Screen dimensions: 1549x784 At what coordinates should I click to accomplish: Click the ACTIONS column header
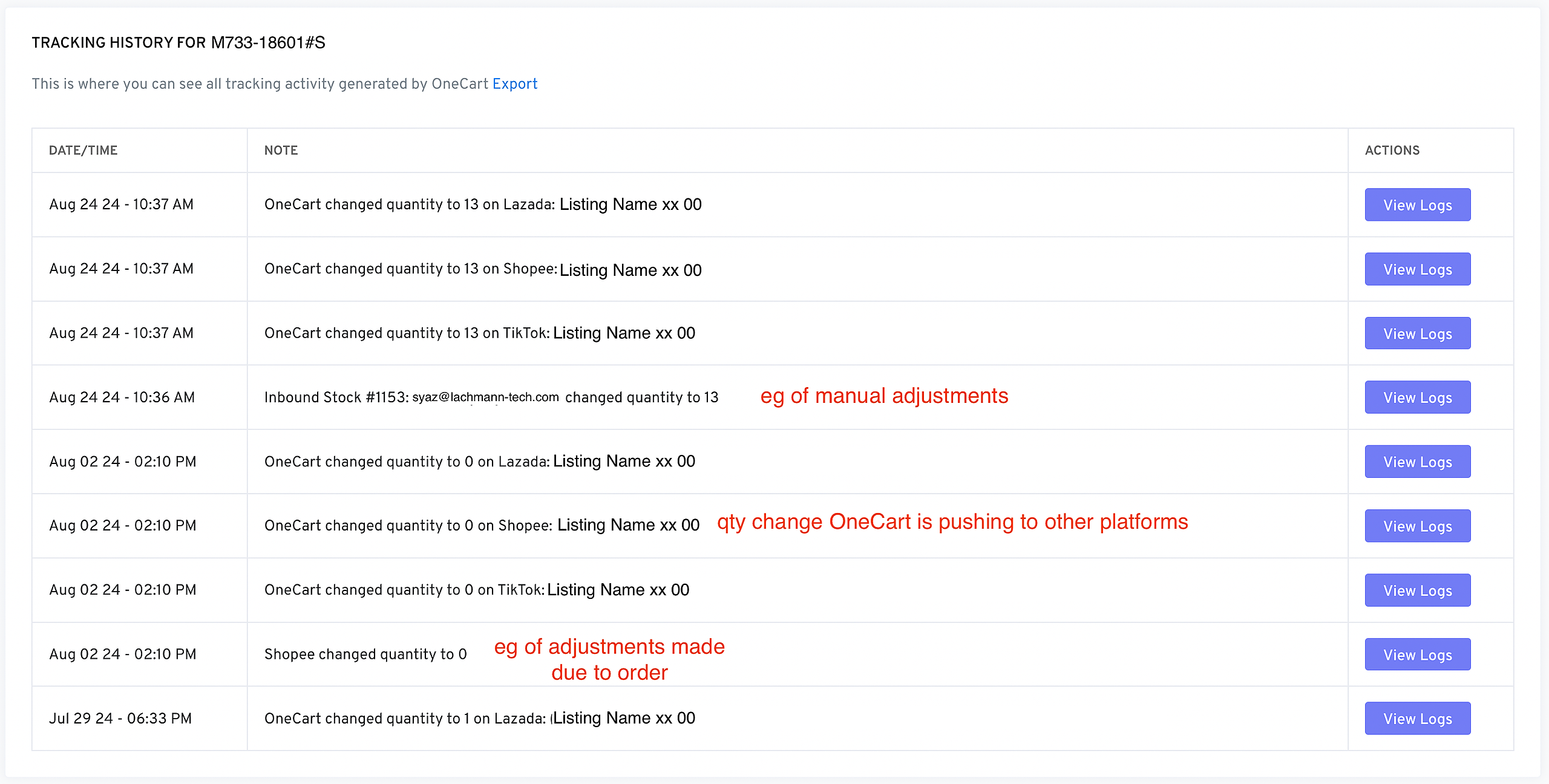pos(1392,151)
